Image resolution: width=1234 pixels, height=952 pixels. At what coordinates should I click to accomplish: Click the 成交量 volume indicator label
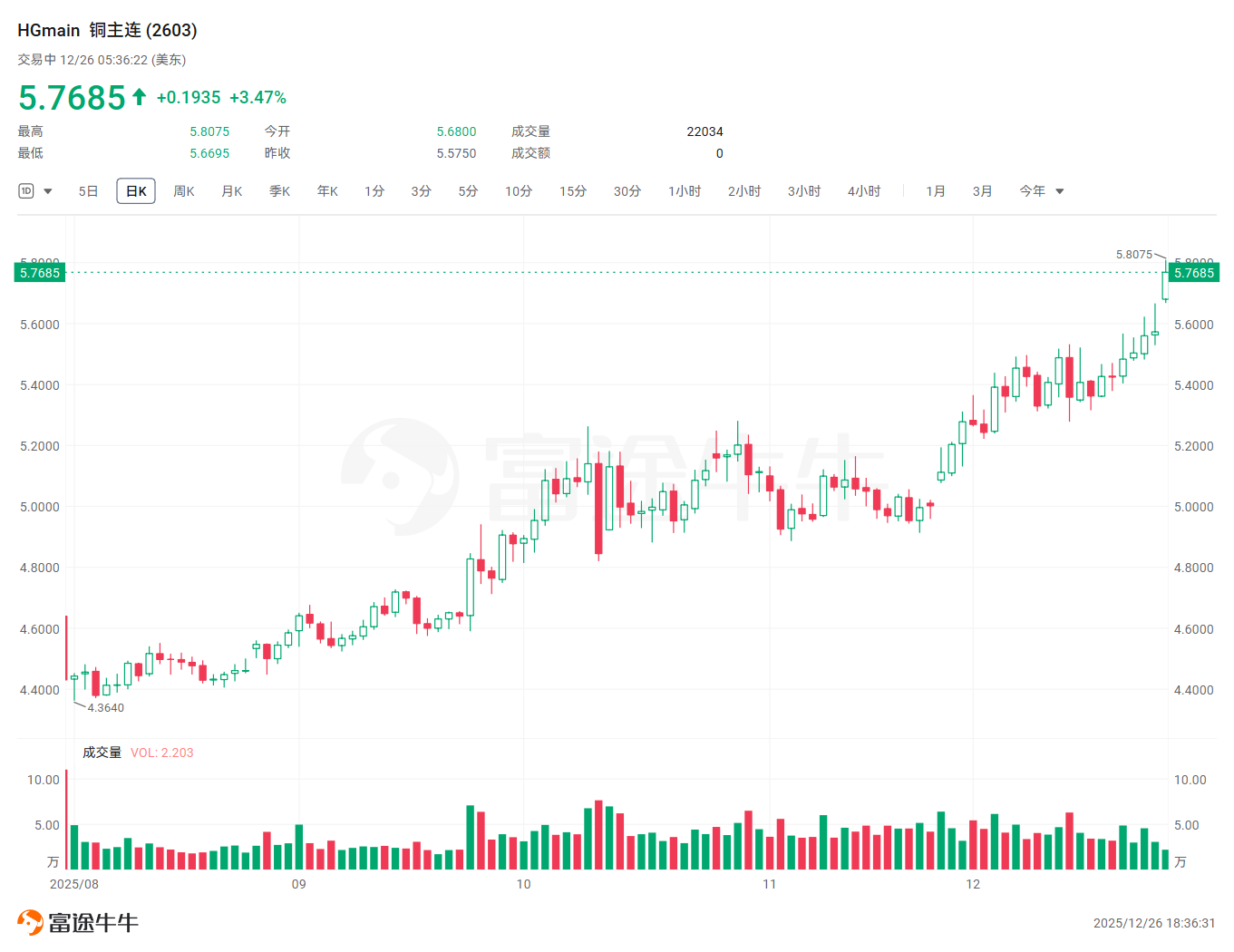[x=102, y=753]
